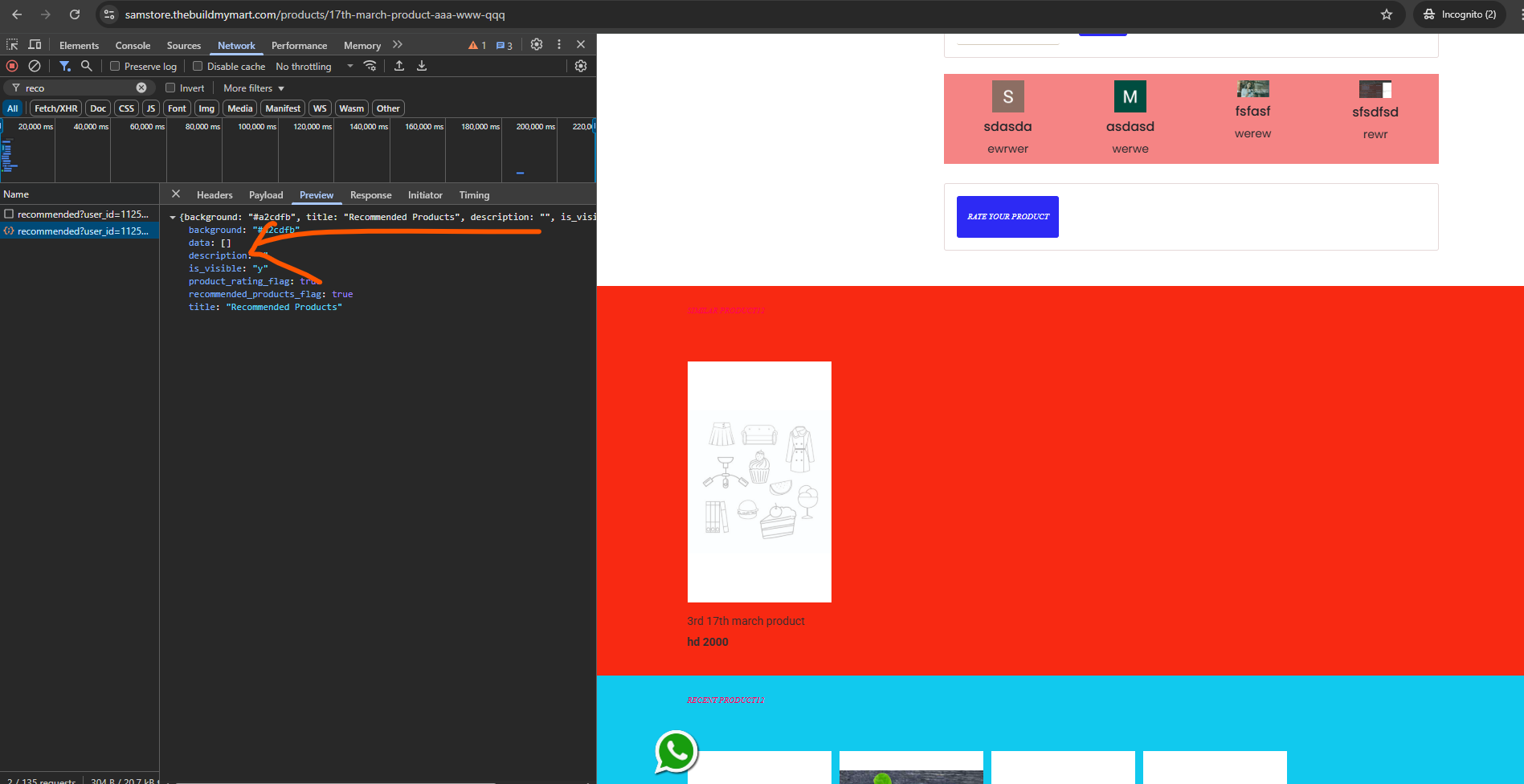Bookmark this page with star icon
This screenshot has width=1524, height=784.
click(x=1387, y=14)
